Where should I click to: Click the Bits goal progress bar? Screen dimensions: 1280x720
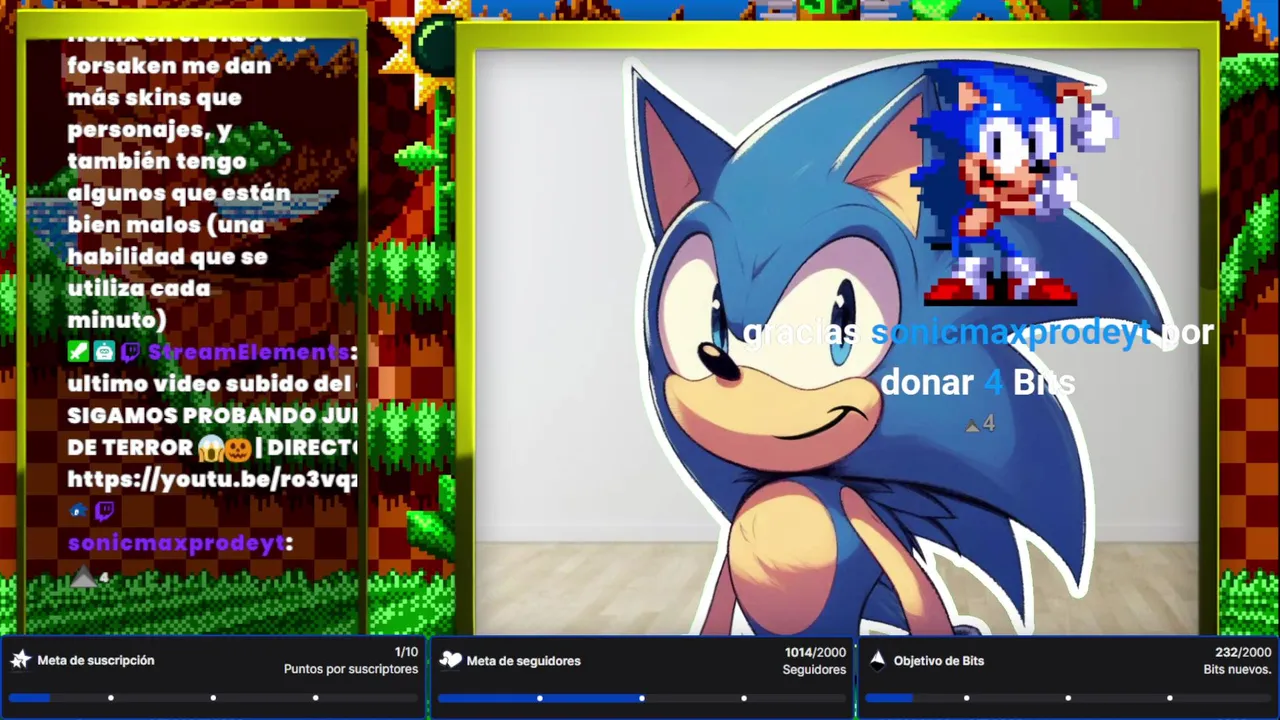click(x=1069, y=697)
